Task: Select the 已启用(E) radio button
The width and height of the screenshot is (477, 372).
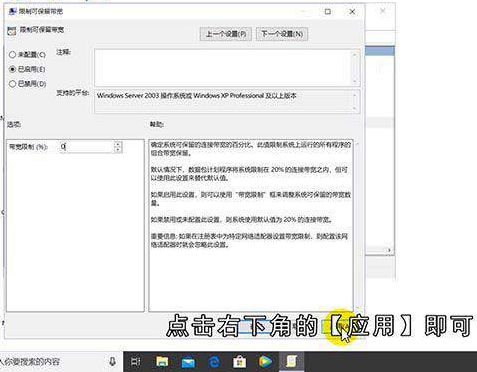Action: click(13, 69)
